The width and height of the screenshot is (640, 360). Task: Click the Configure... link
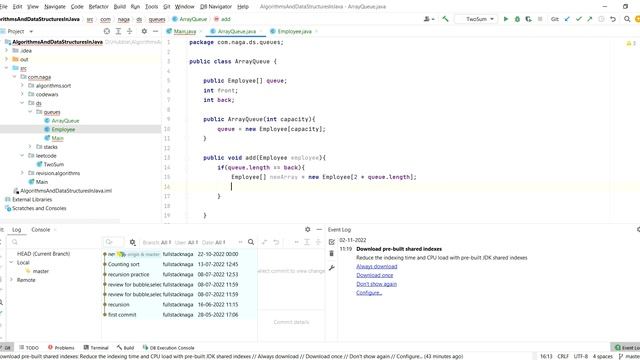click(369, 293)
